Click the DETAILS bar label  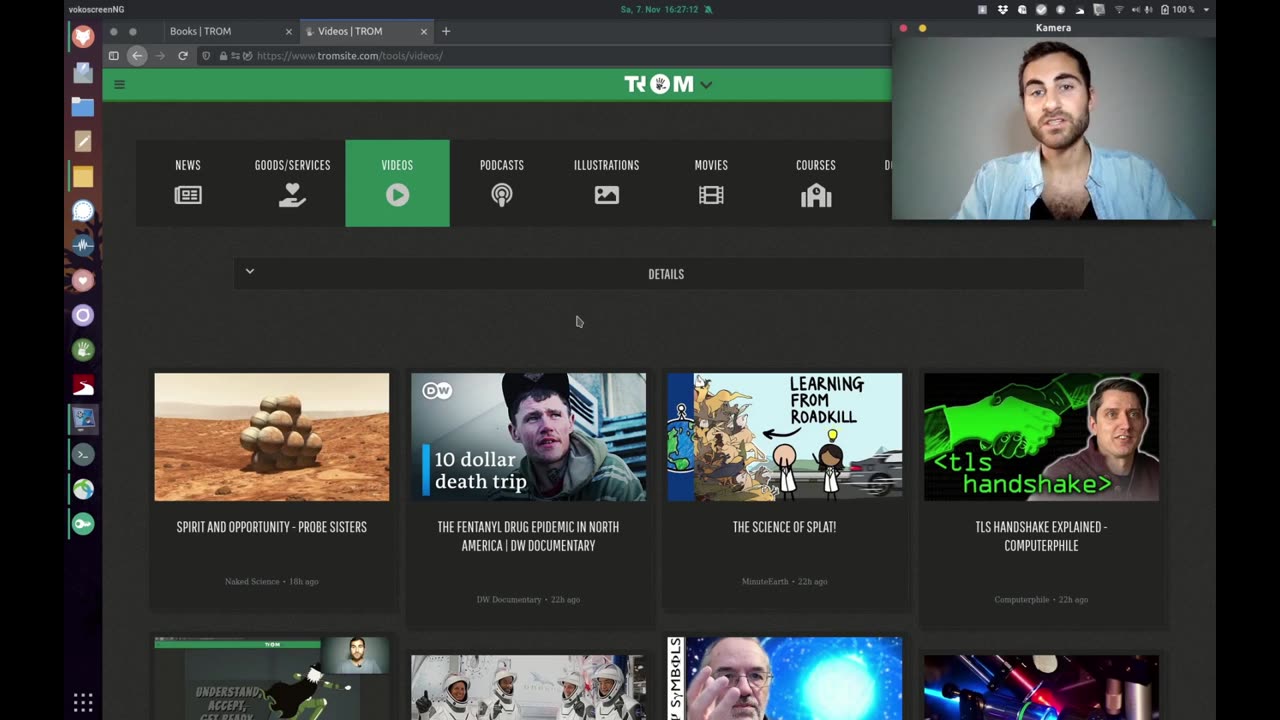[666, 274]
